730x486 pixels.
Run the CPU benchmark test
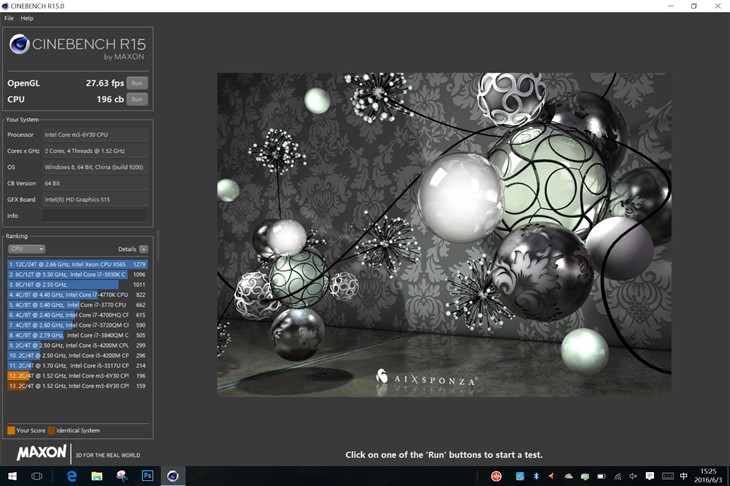coord(137,99)
